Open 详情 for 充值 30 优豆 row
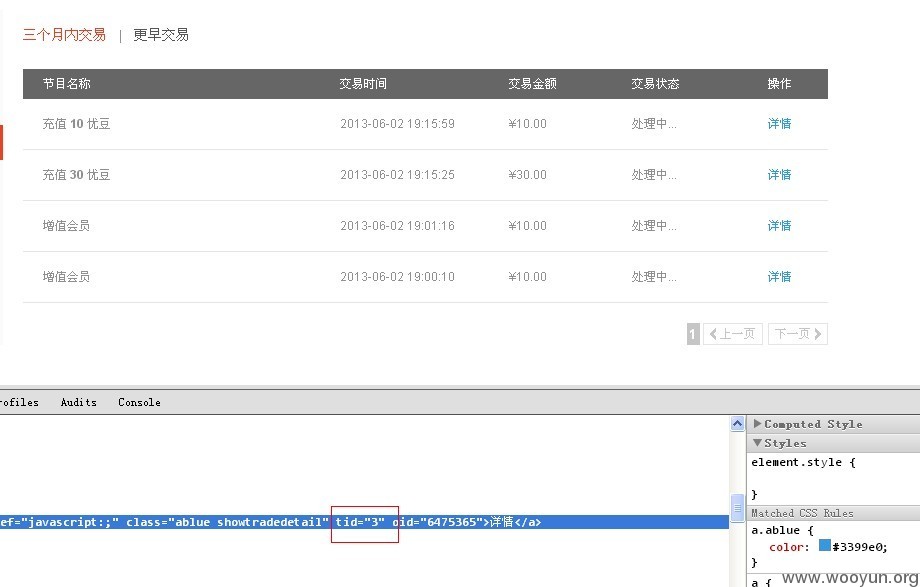Viewport: 920px width, 587px height. click(779, 175)
